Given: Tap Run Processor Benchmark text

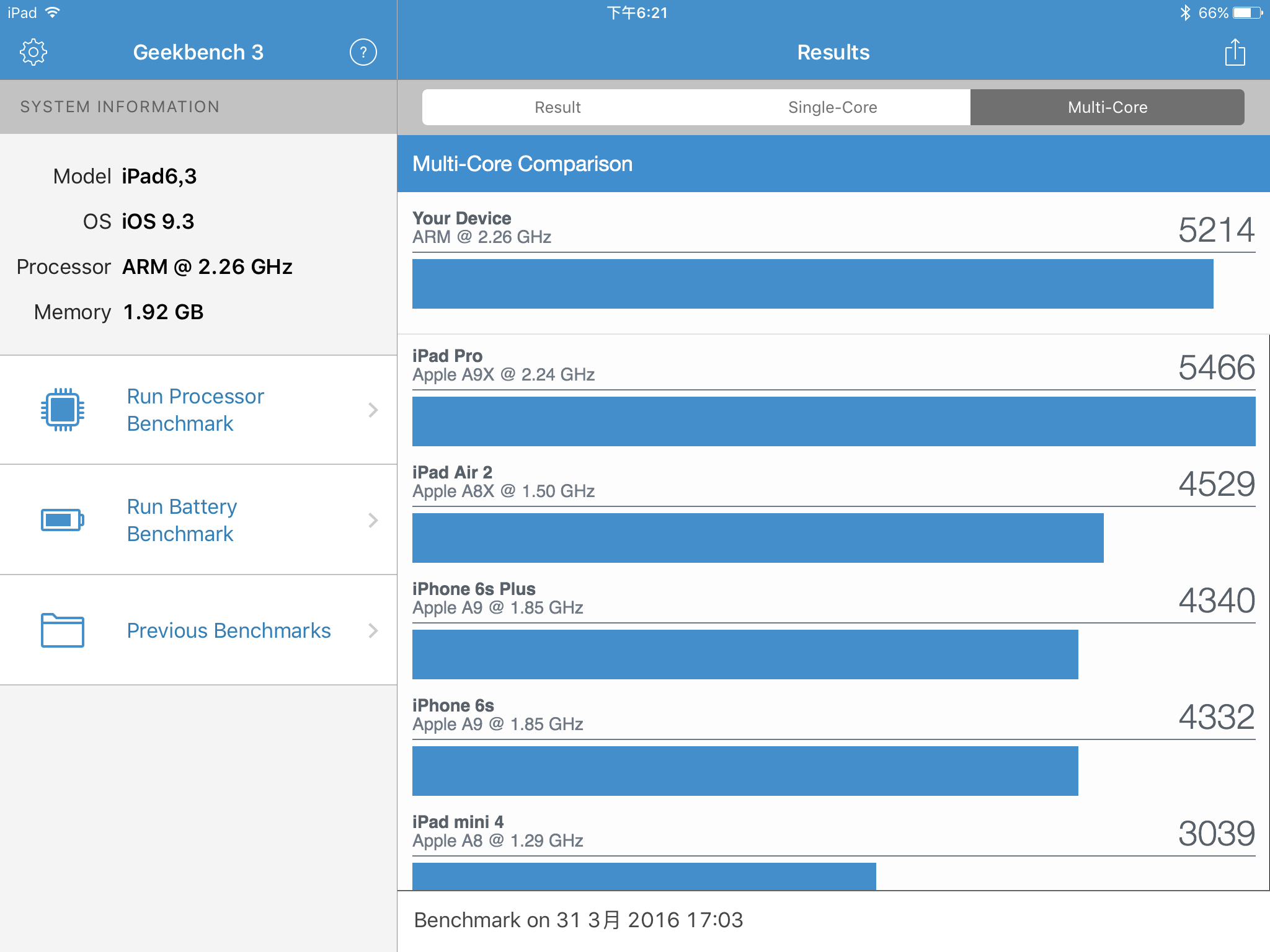Looking at the screenshot, I should click(x=195, y=410).
